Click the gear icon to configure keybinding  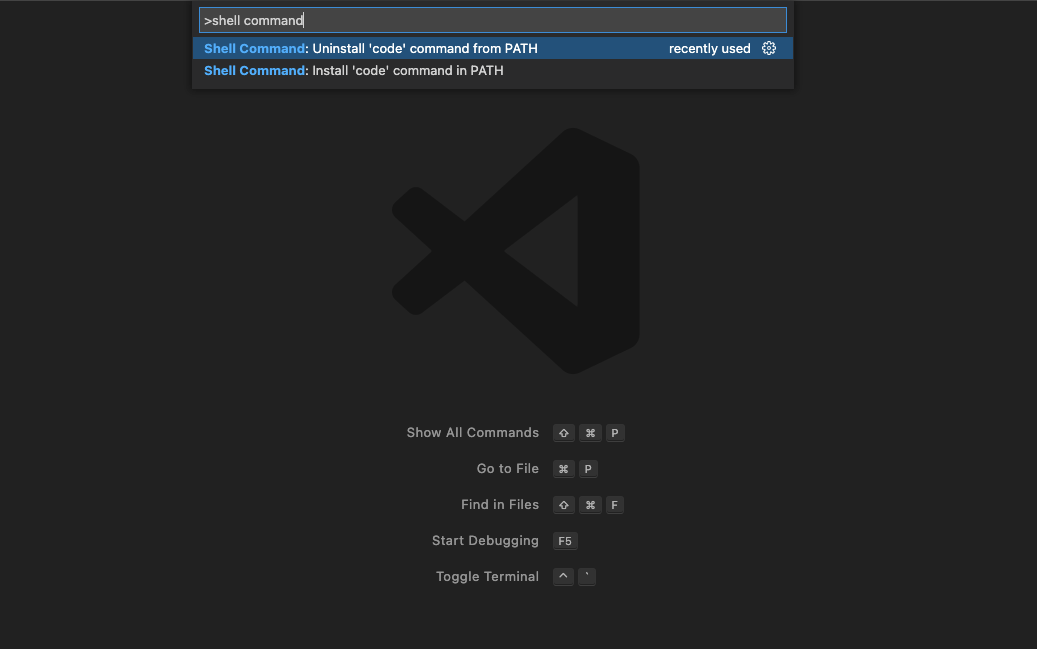(768, 48)
